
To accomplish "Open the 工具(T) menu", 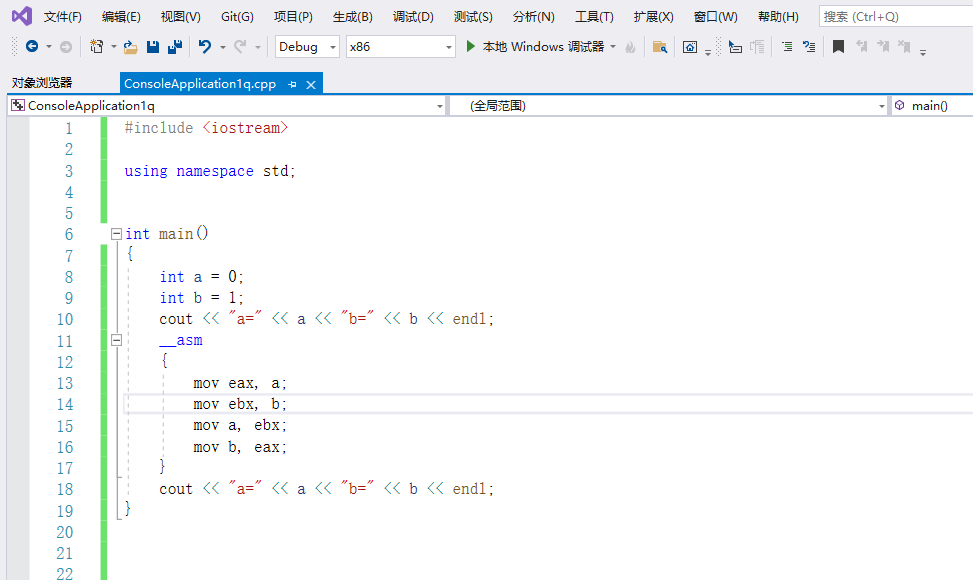I will point(596,16).
